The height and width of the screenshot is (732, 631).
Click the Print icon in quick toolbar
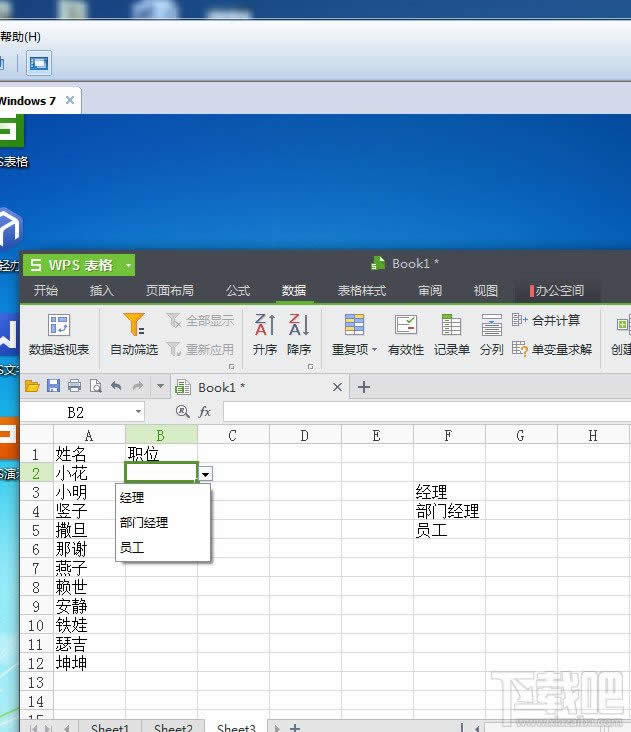coord(74,386)
